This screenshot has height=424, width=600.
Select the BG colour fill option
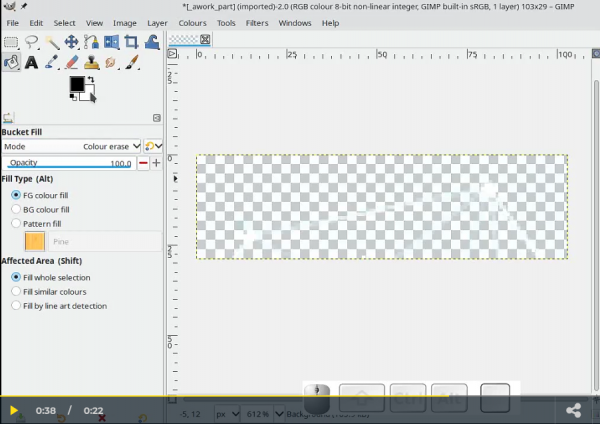[x=16, y=210]
